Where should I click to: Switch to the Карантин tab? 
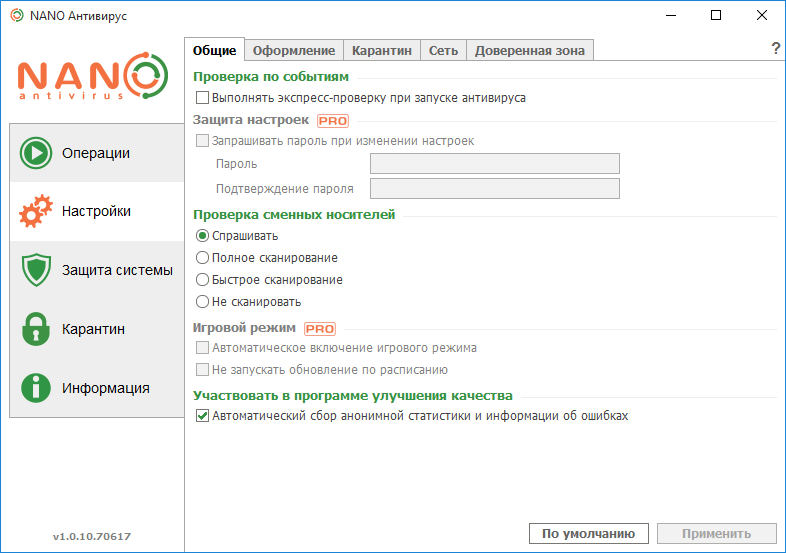[x=381, y=51]
